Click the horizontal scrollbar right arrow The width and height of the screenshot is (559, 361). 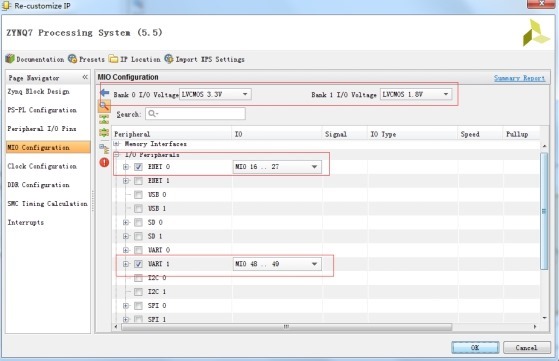535,326
